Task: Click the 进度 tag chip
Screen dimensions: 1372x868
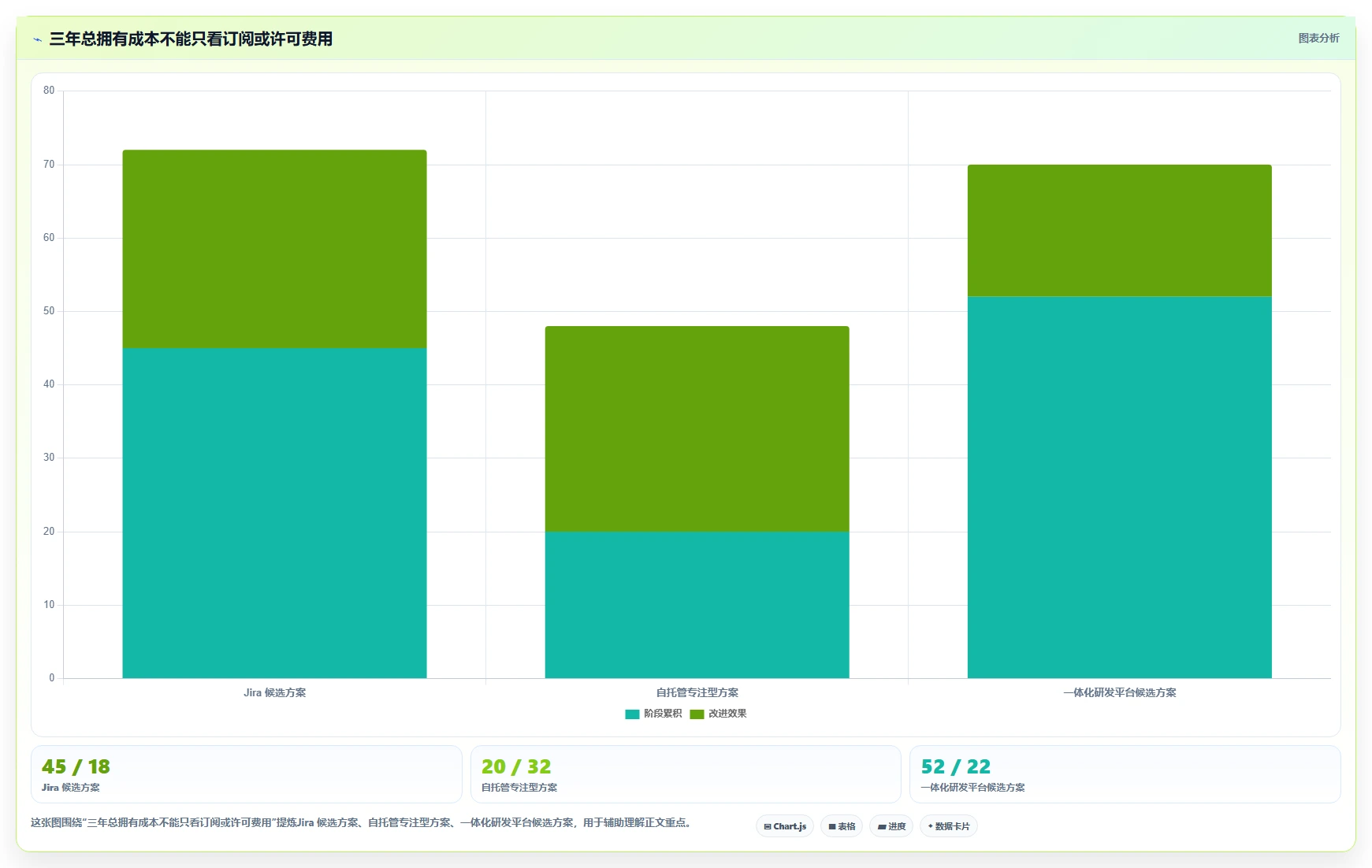Action: click(x=891, y=826)
